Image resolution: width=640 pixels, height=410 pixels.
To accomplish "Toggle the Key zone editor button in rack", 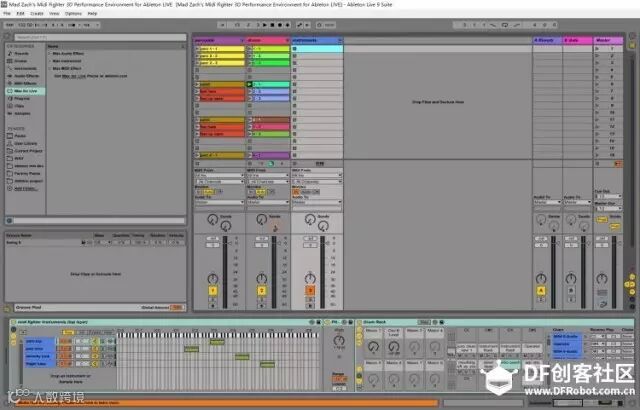I will 69,332.
